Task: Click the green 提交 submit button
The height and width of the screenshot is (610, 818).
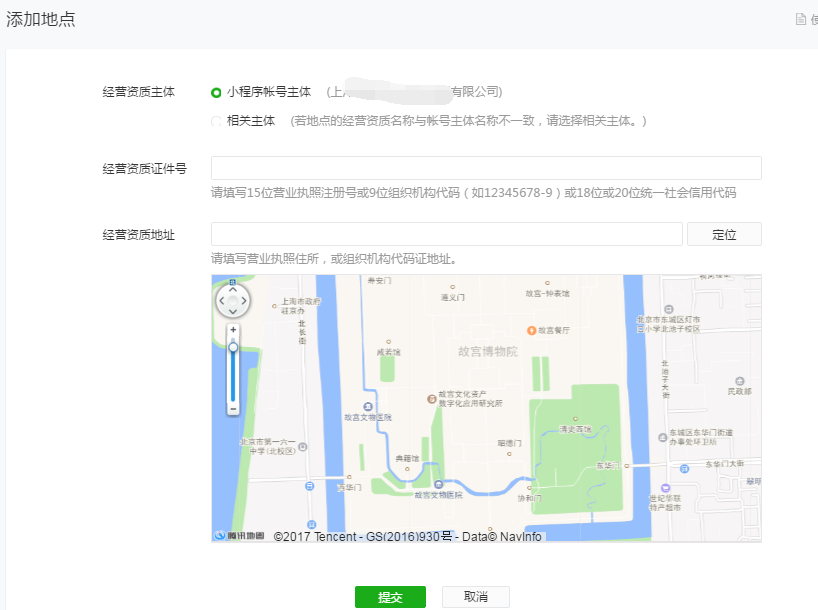Action: 390,597
